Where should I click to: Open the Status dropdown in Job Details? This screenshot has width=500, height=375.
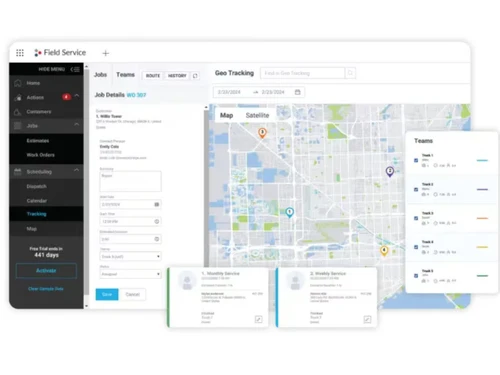[x=130, y=274]
